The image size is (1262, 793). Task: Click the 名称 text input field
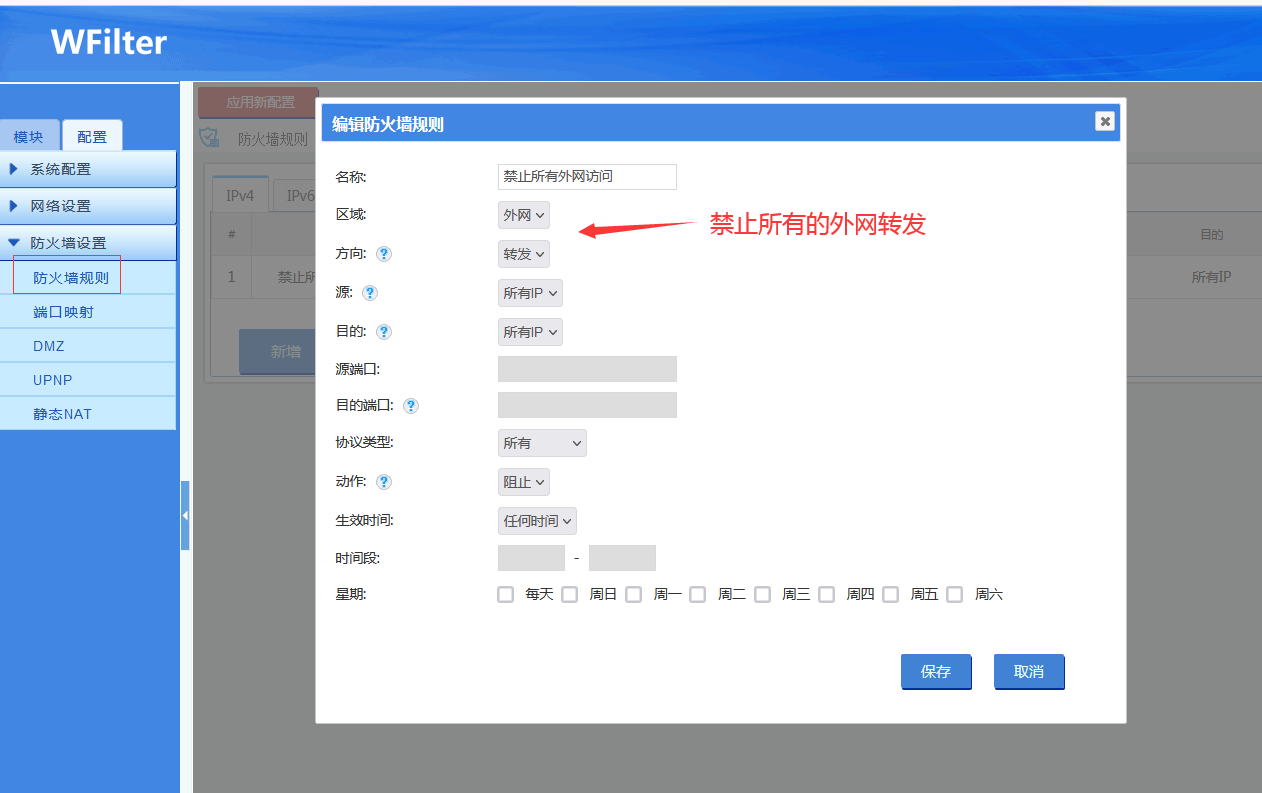pos(587,177)
